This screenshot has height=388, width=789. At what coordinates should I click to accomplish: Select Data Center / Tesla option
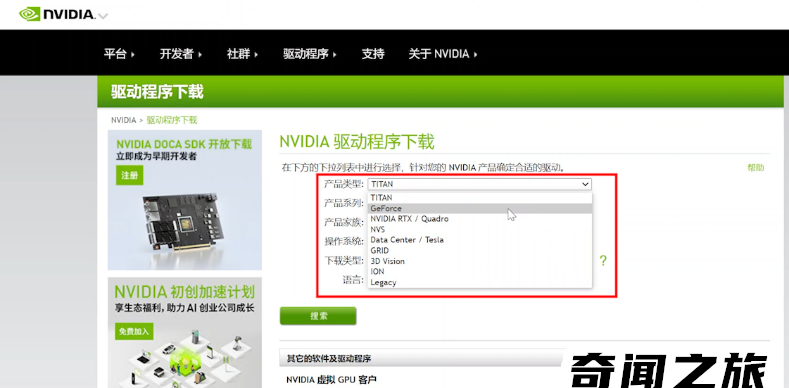tap(480, 240)
